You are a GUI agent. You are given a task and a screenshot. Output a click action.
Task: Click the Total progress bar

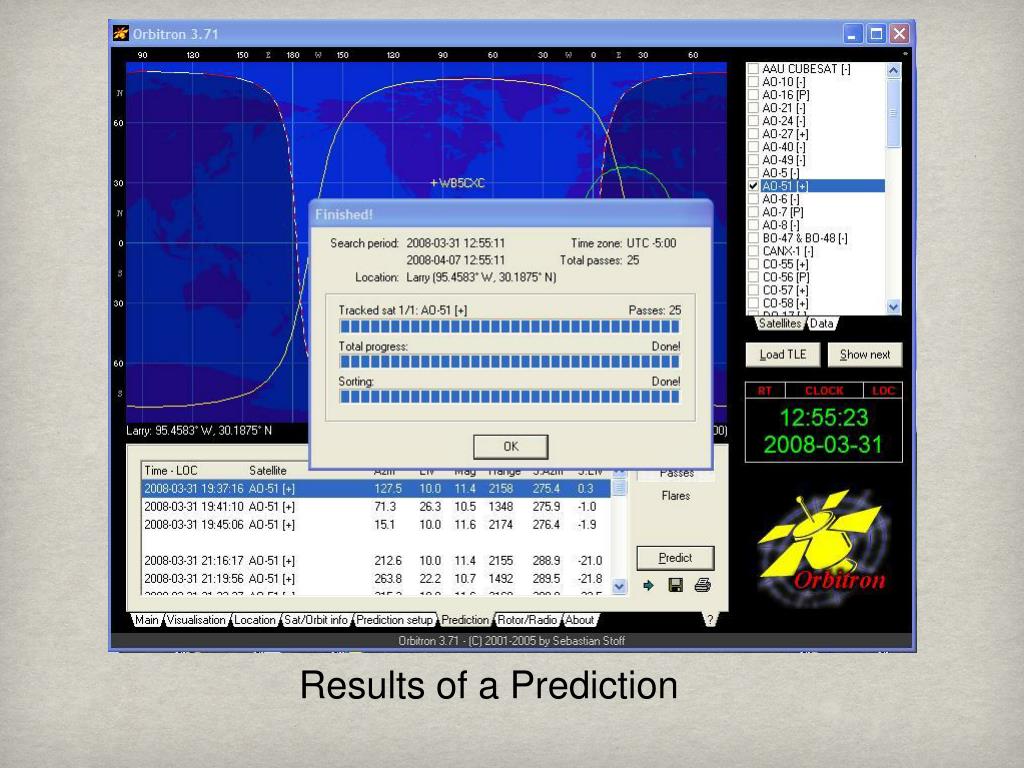pos(509,362)
